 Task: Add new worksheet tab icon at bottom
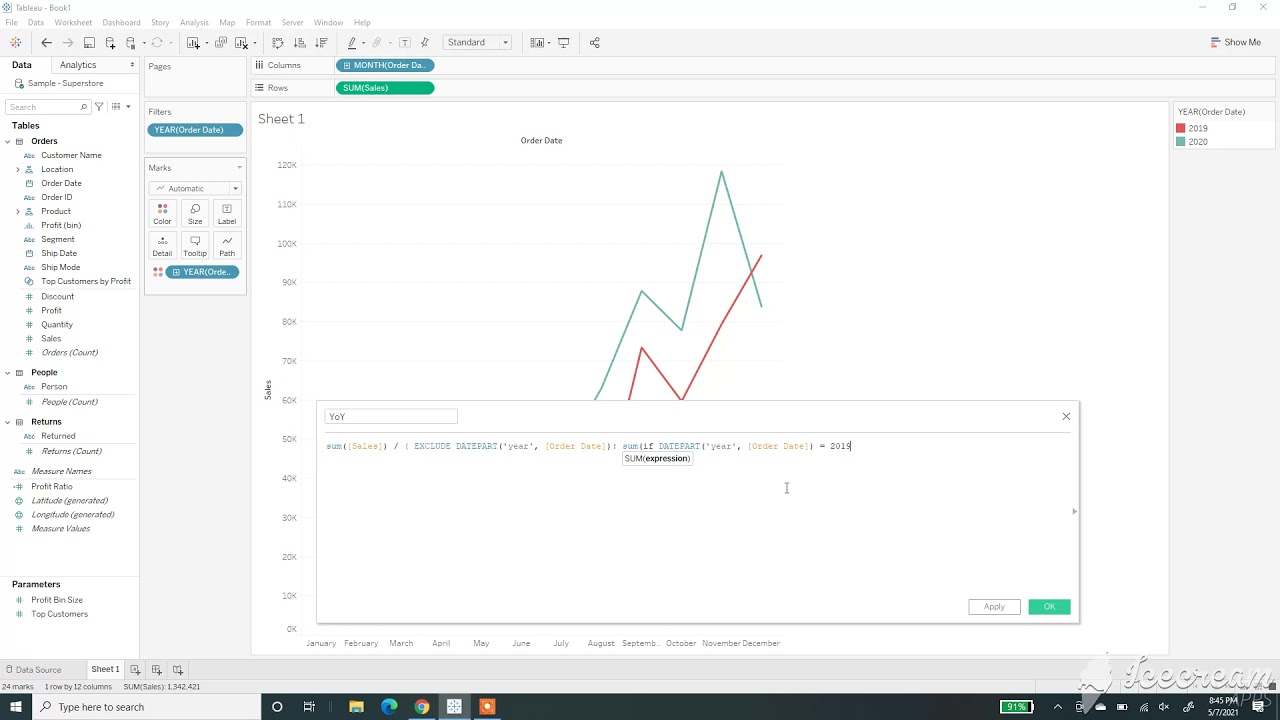(135, 670)
